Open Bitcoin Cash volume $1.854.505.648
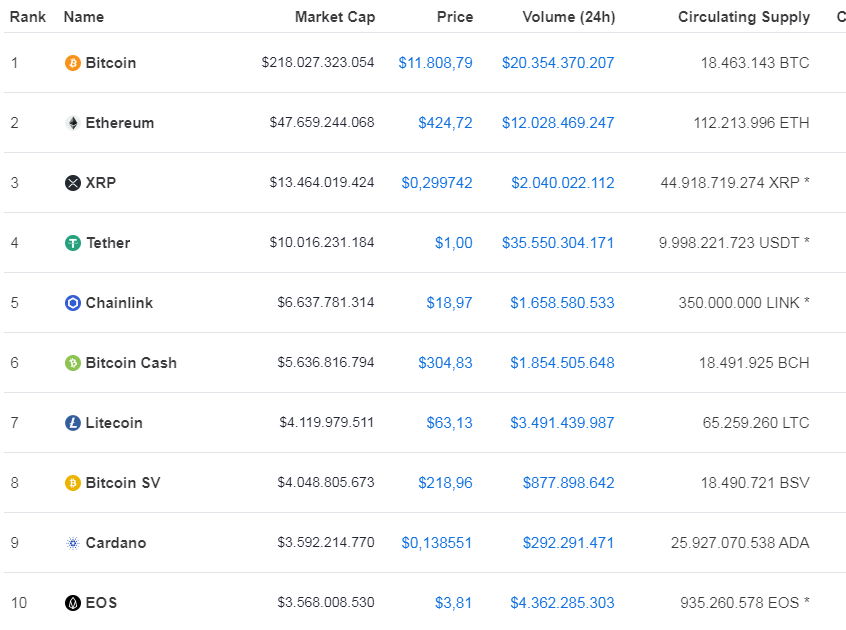Viewport: 846px width, 630px height. point(562,363)
